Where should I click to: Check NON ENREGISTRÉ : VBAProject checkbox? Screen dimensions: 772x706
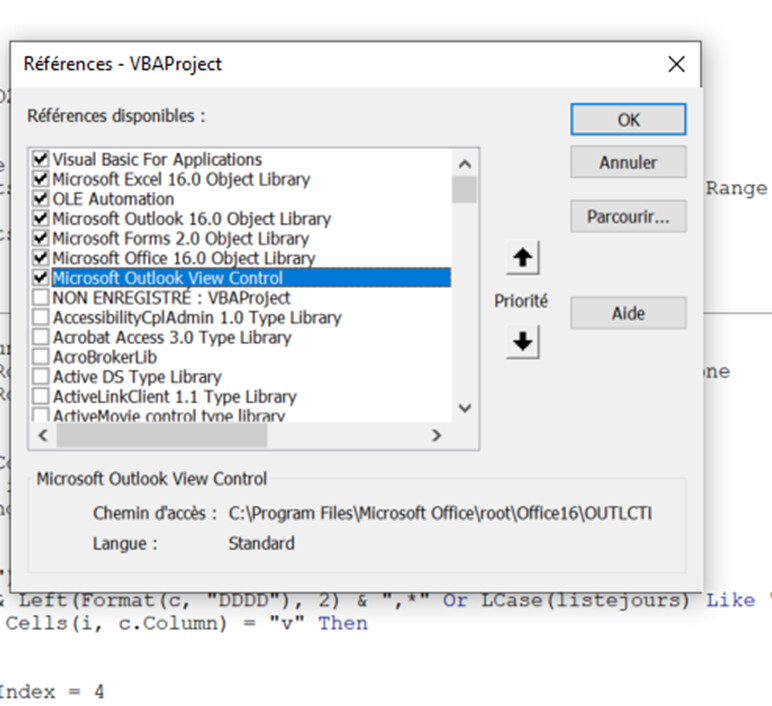[x=40, y=297]
